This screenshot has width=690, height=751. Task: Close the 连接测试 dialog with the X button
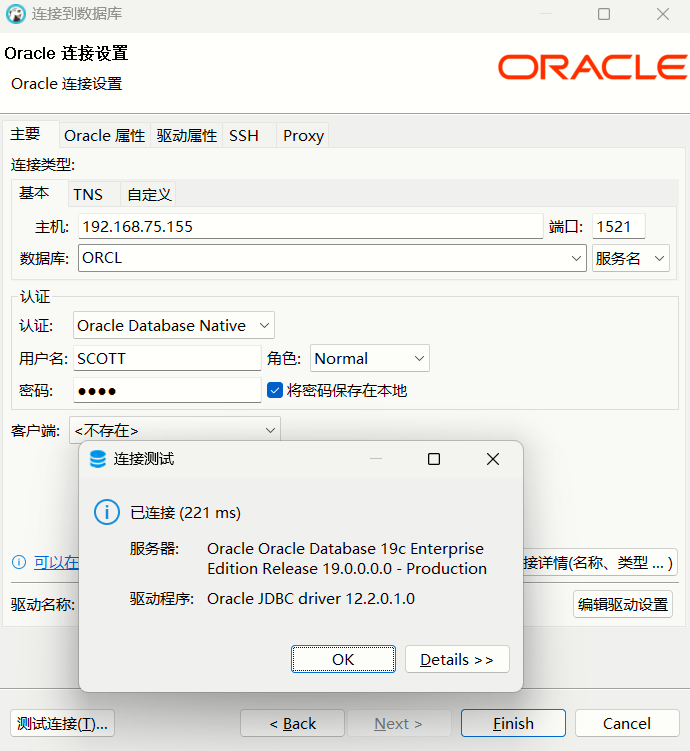point(493,459)
